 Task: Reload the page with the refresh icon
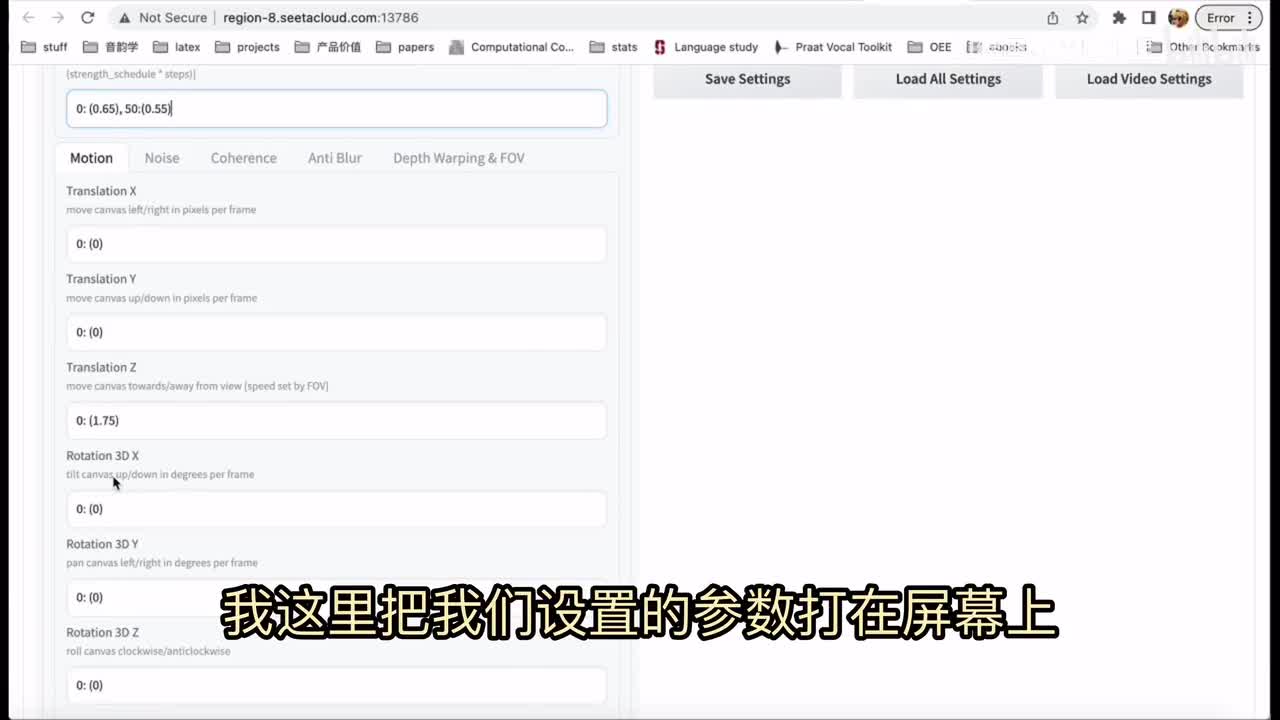click(x=88, y=18)
